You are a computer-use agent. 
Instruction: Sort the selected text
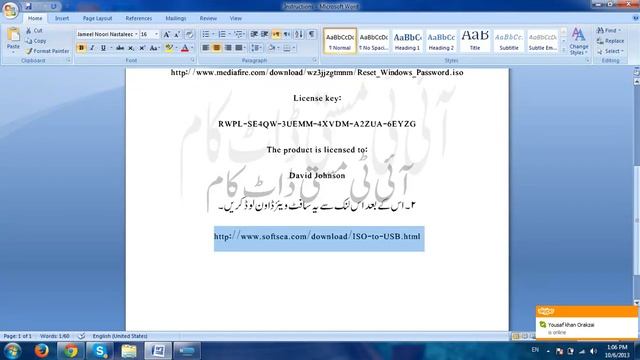pyautogui.click(x=299, y=34)
